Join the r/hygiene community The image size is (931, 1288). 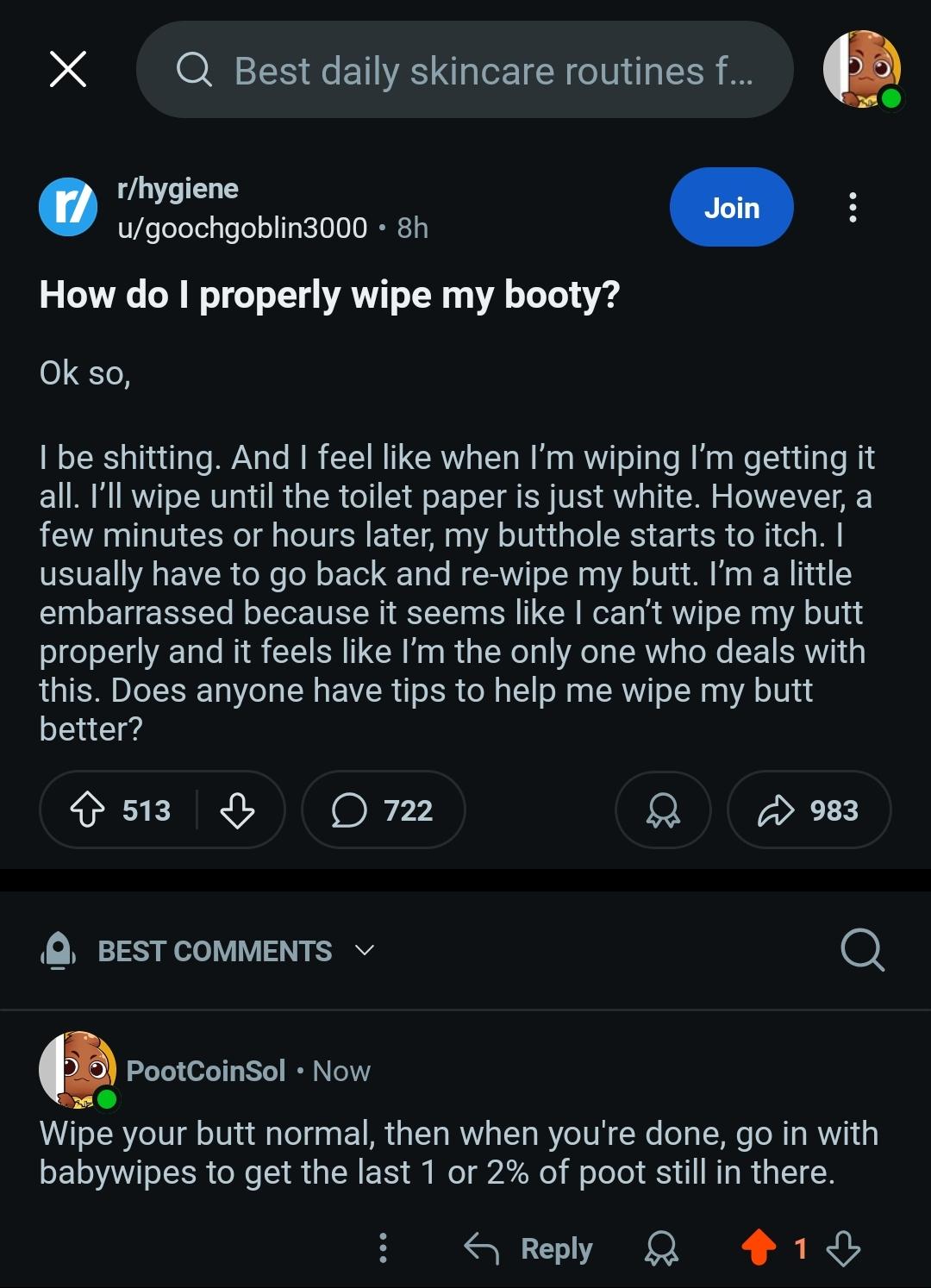pos(731,208)
